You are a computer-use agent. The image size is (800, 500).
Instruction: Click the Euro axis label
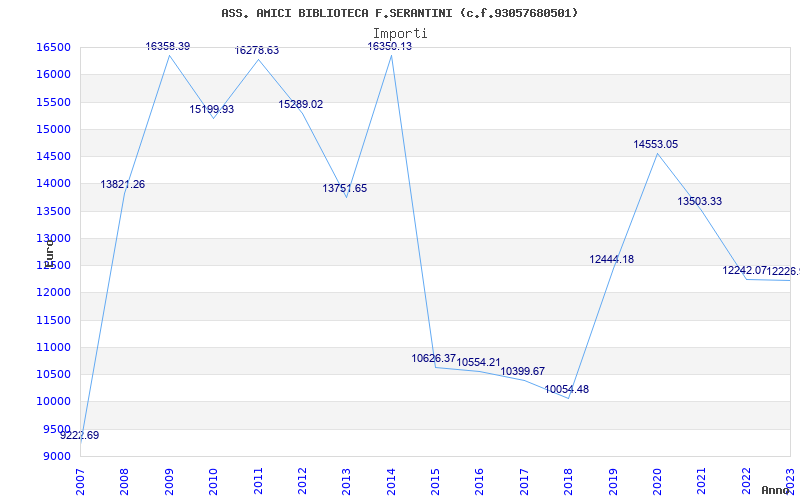[x=49, y=254]
